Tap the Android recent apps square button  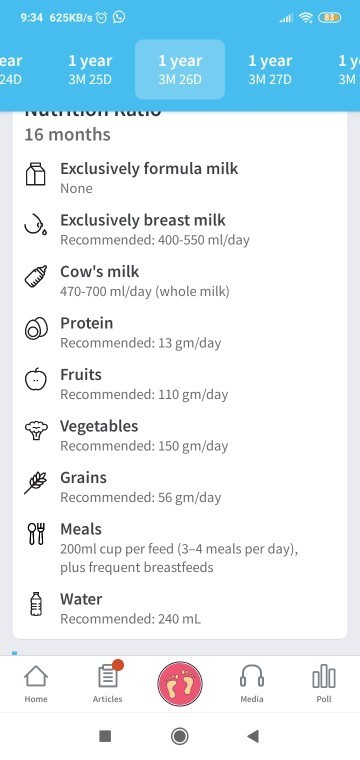(105, 736)
